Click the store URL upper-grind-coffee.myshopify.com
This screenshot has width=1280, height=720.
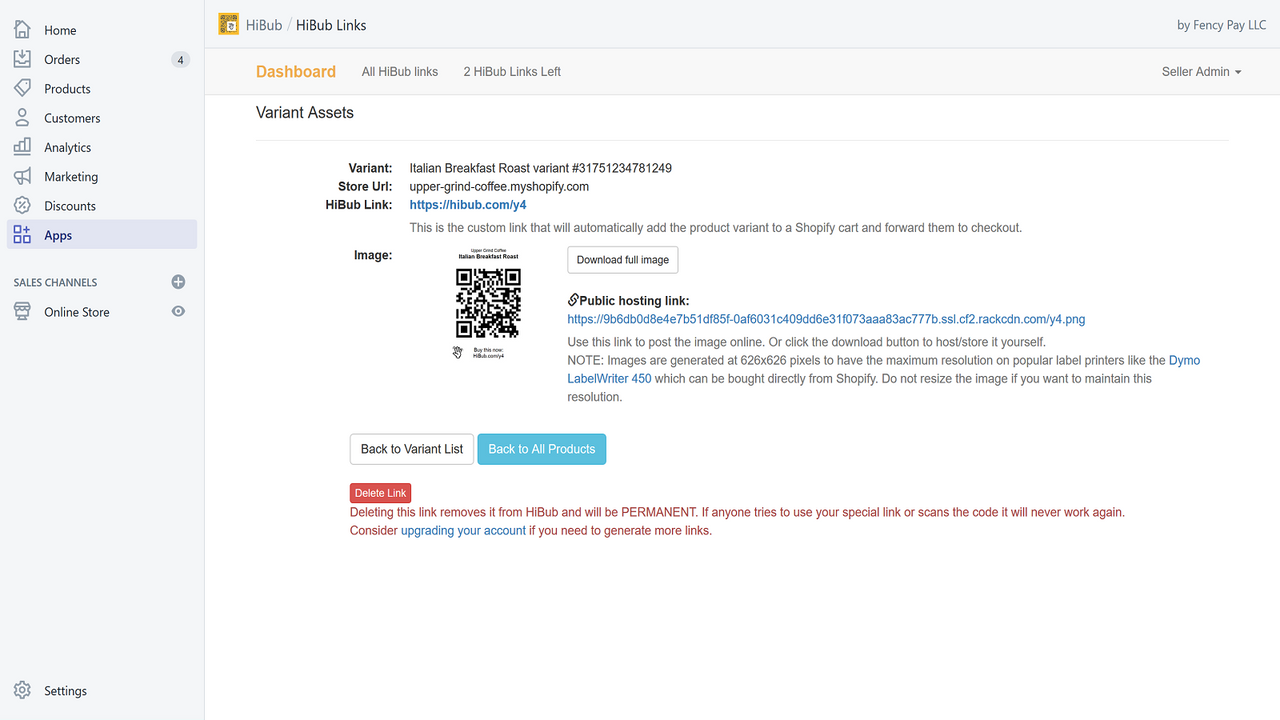point(499,186)
